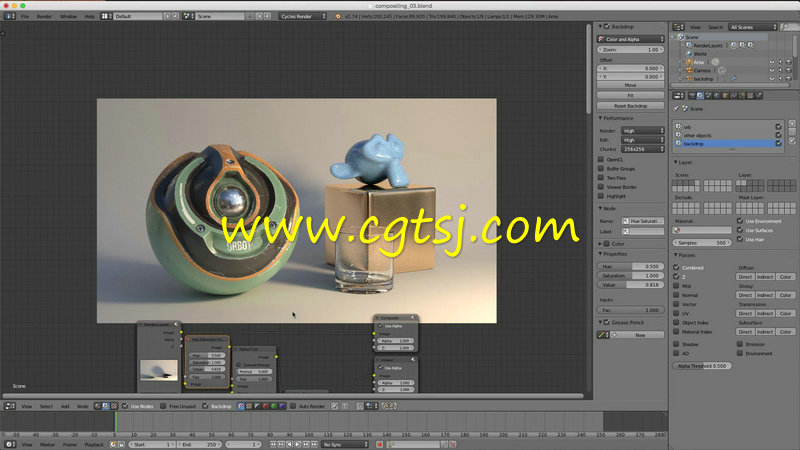
Task: Open the timeline Marker menu
Action: pyautogui.click(x=47, y=444)
